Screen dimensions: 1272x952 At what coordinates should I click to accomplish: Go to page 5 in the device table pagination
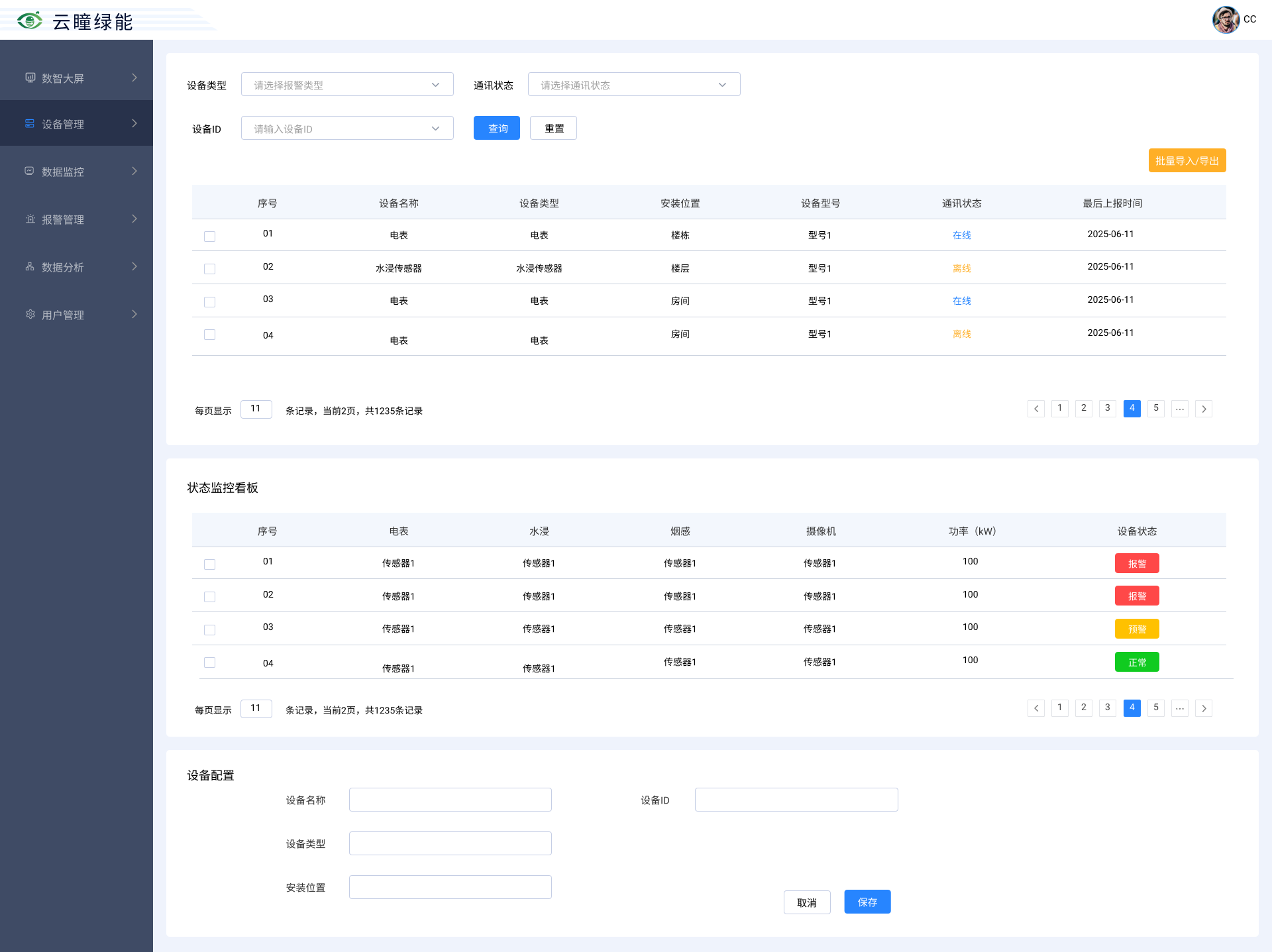[x=1155, y=408]
